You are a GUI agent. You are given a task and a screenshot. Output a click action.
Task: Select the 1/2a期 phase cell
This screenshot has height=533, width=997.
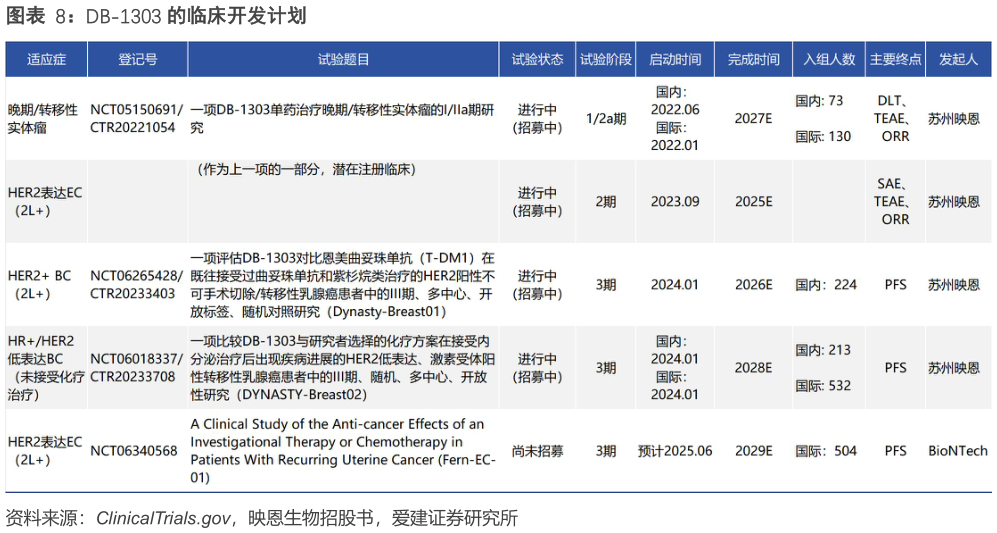(606, 119)
